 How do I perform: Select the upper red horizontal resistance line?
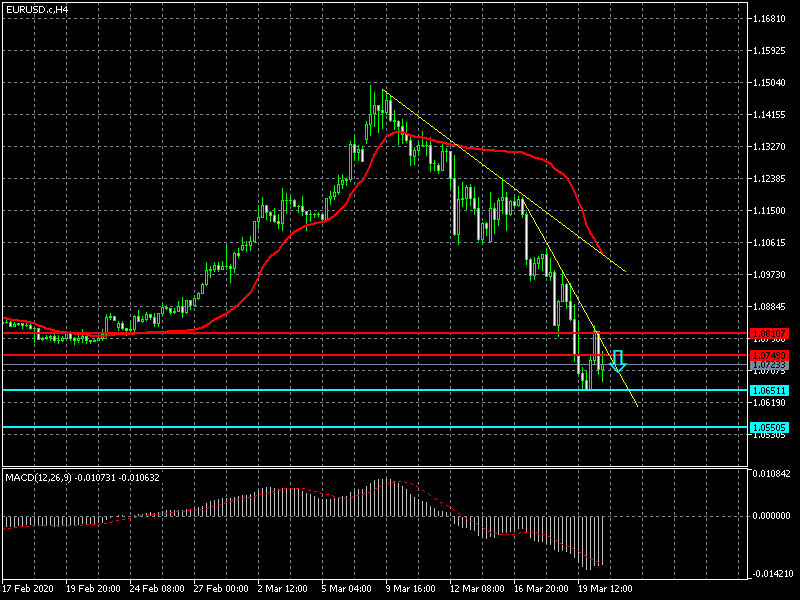click(x=300, y=333)
